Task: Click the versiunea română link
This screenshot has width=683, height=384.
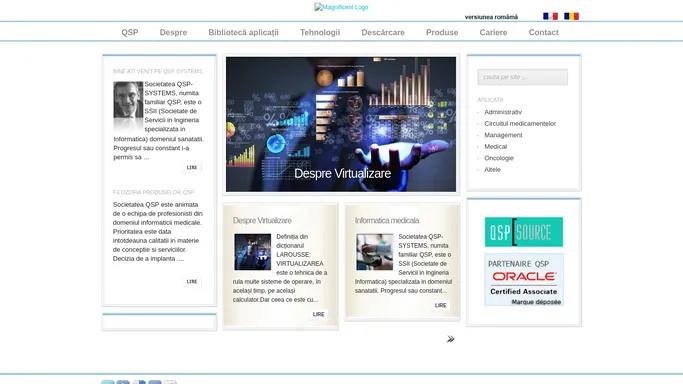Action: (491, 17)
